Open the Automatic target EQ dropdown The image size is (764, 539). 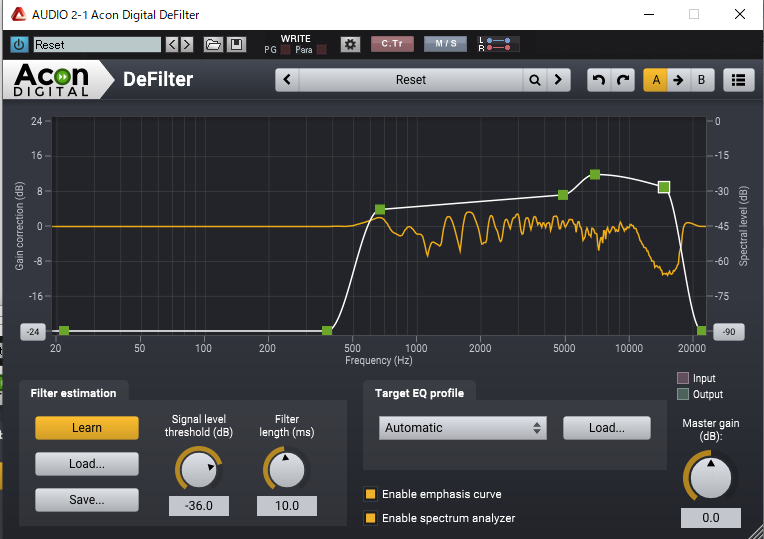pos(462,428)
